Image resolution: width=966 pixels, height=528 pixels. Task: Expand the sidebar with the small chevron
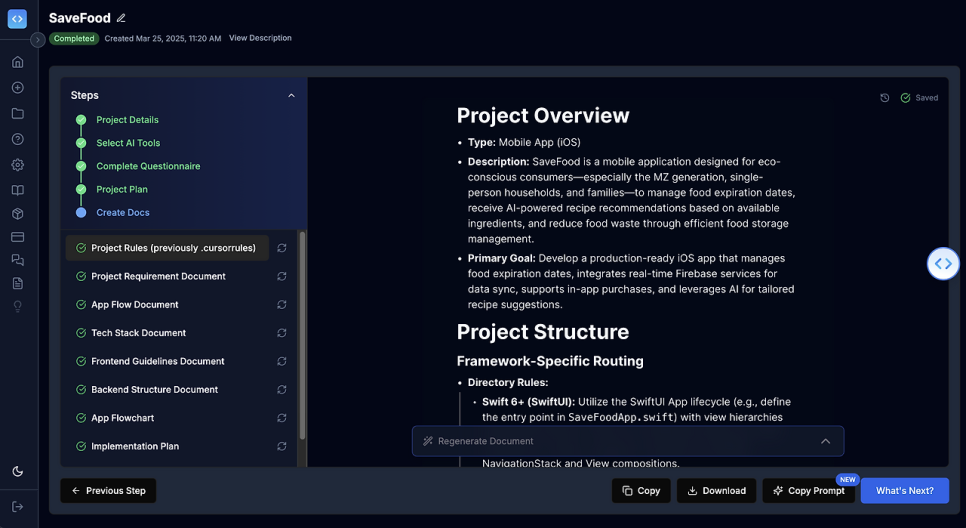click(38, 39)
